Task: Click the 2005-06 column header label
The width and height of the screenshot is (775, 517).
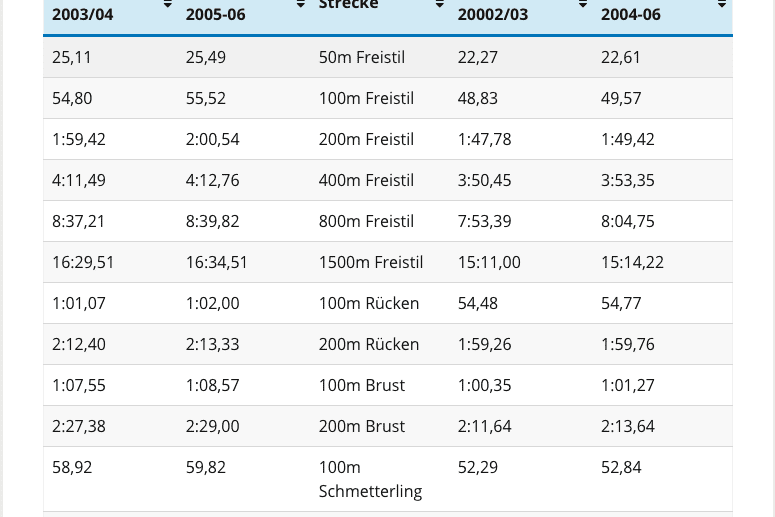Action: click(217, 15)
